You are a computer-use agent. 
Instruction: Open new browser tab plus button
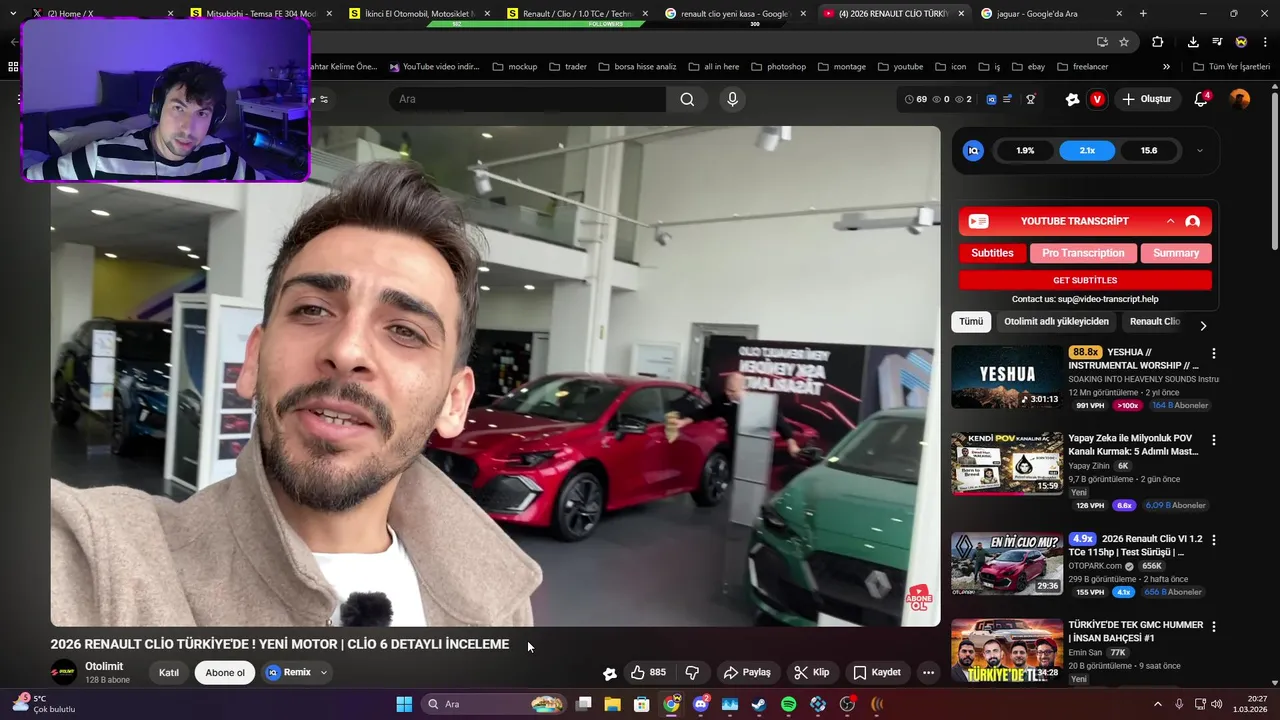click(1143, 14)
